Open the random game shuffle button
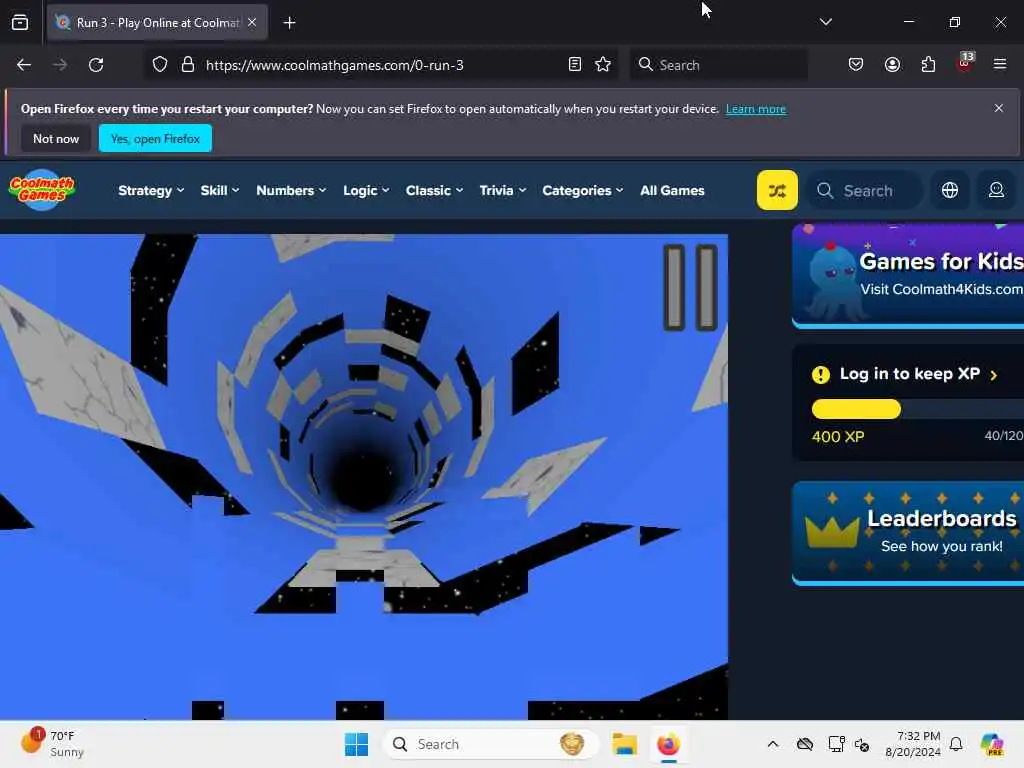 point(776,190)
